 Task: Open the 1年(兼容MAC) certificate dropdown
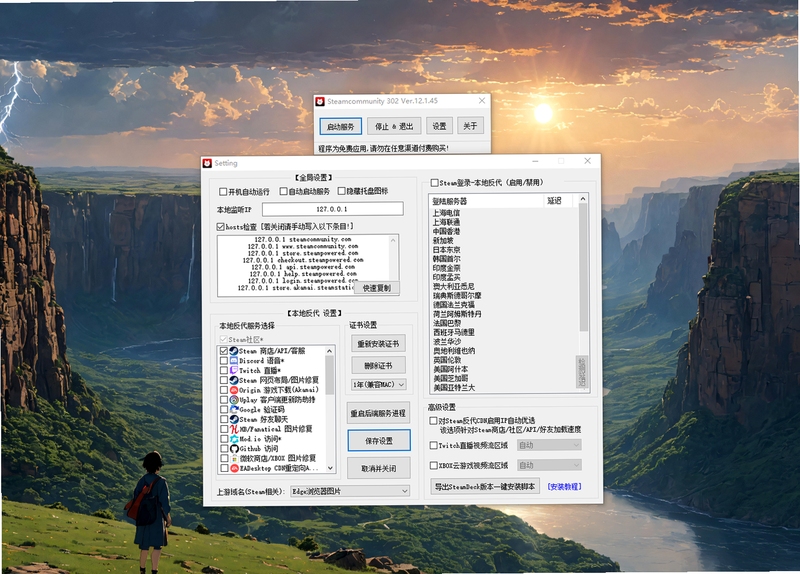pos(379,384)
